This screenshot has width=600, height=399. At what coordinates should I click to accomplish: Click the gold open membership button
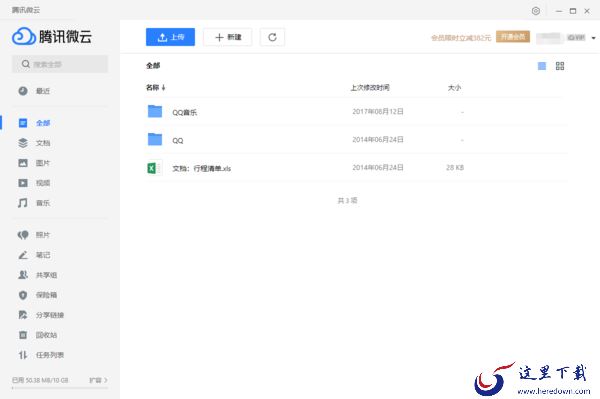pos(513,37)
